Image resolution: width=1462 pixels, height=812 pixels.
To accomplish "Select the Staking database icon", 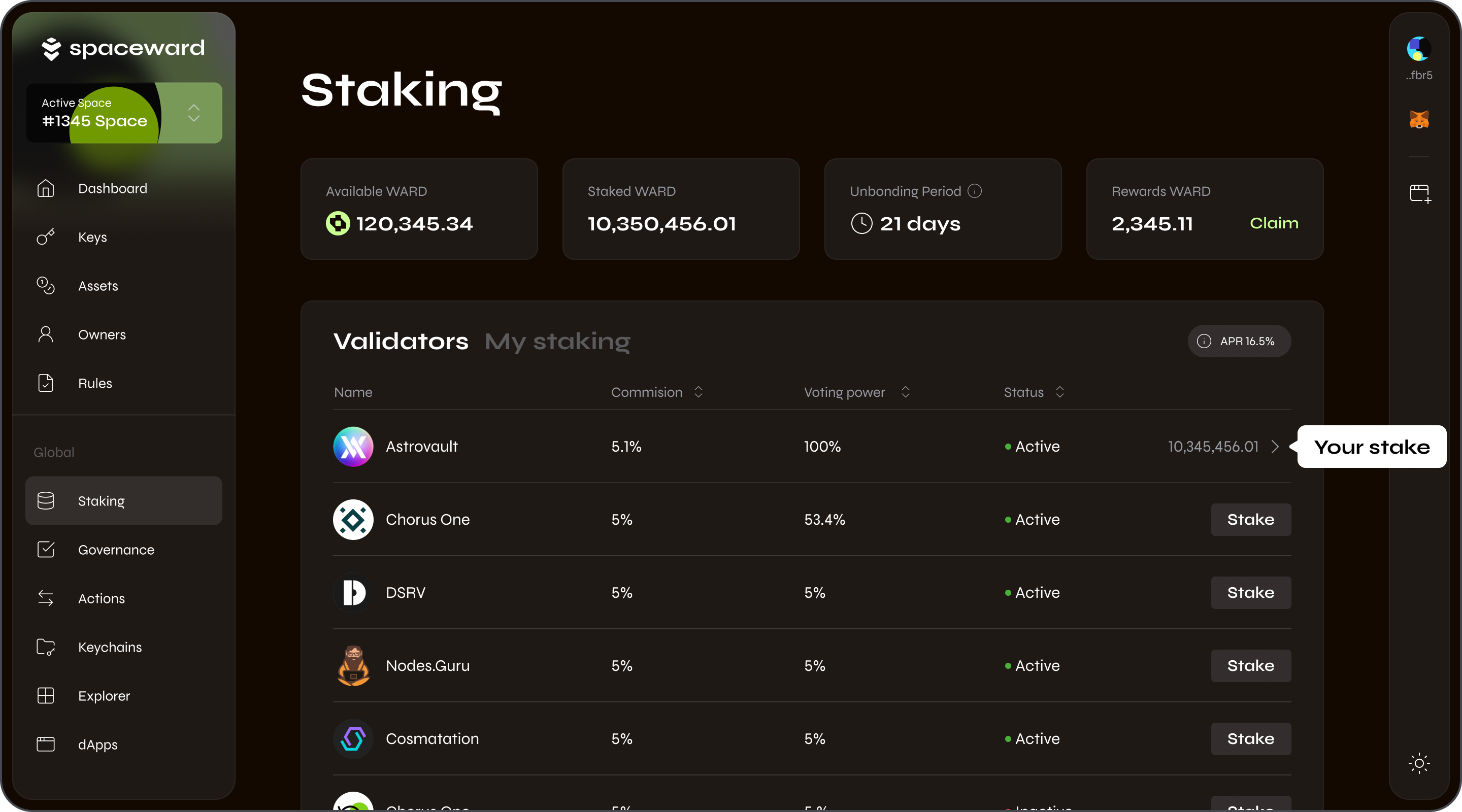I will tap(45, 500).
